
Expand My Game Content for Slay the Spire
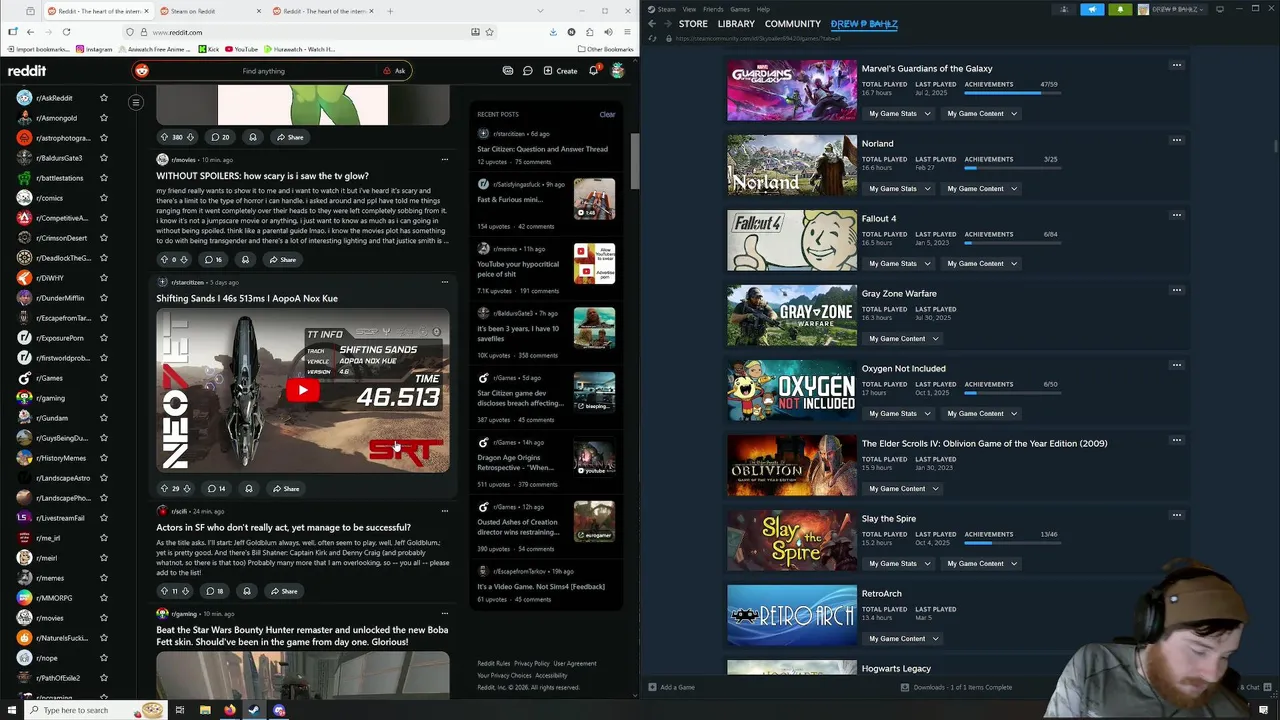click(x=981, y=564)
